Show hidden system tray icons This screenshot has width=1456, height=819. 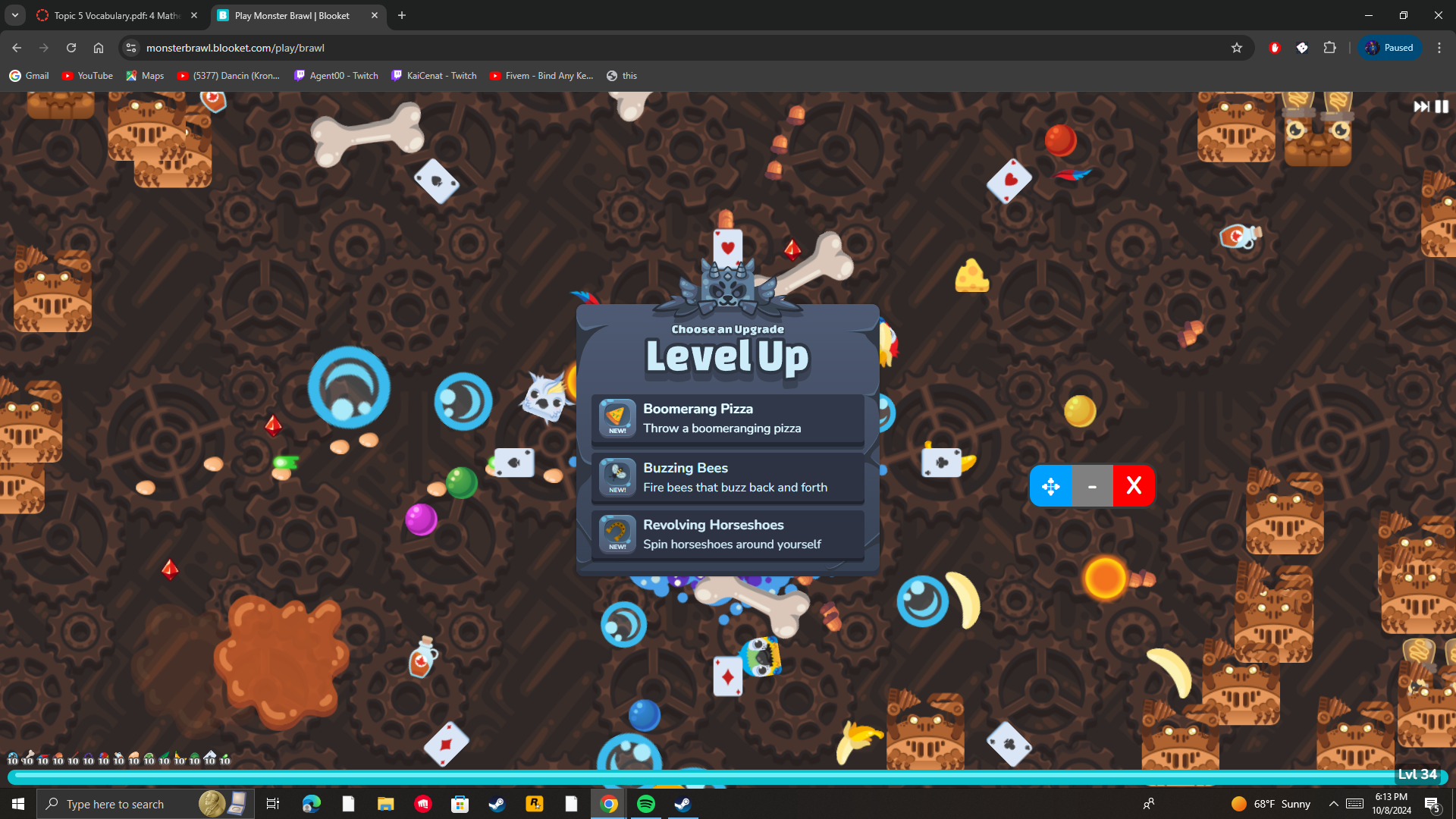pos(1333,804)
